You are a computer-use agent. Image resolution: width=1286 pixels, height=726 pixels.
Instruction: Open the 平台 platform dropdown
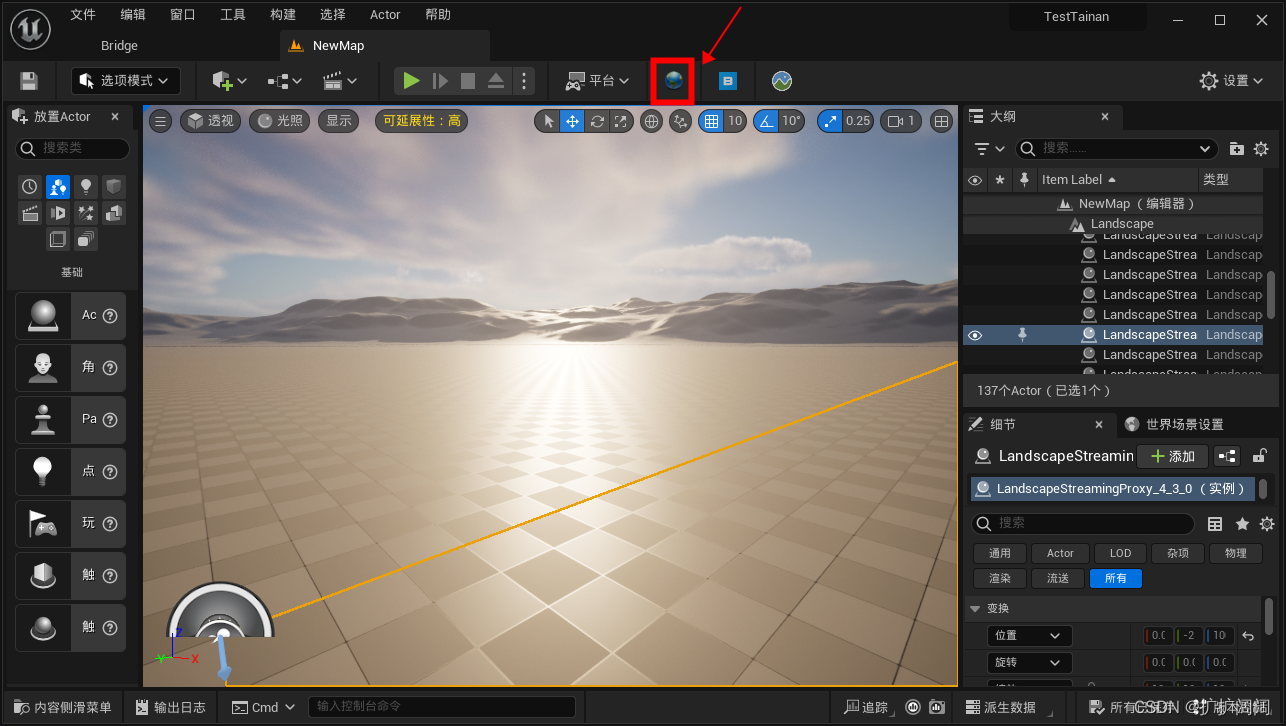[598, 81]
